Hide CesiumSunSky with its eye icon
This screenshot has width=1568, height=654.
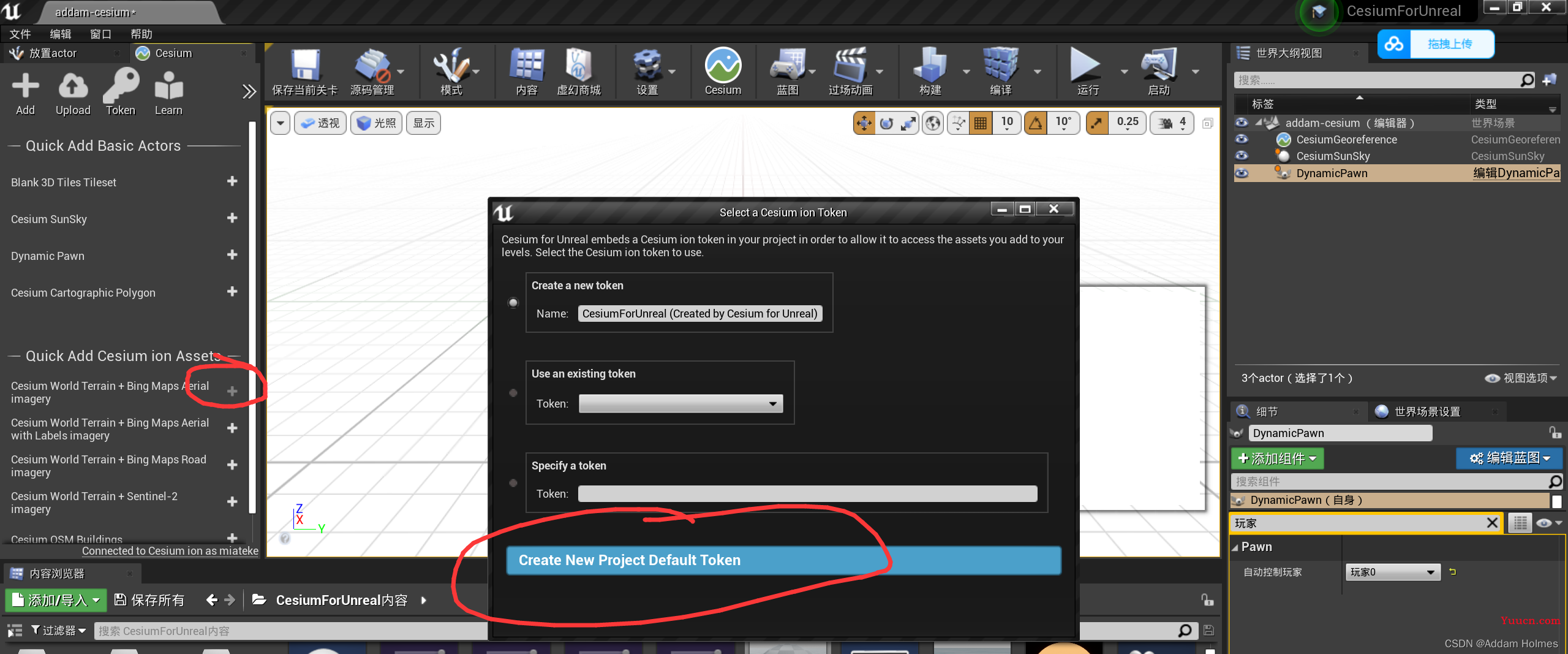coord(1242,156)
